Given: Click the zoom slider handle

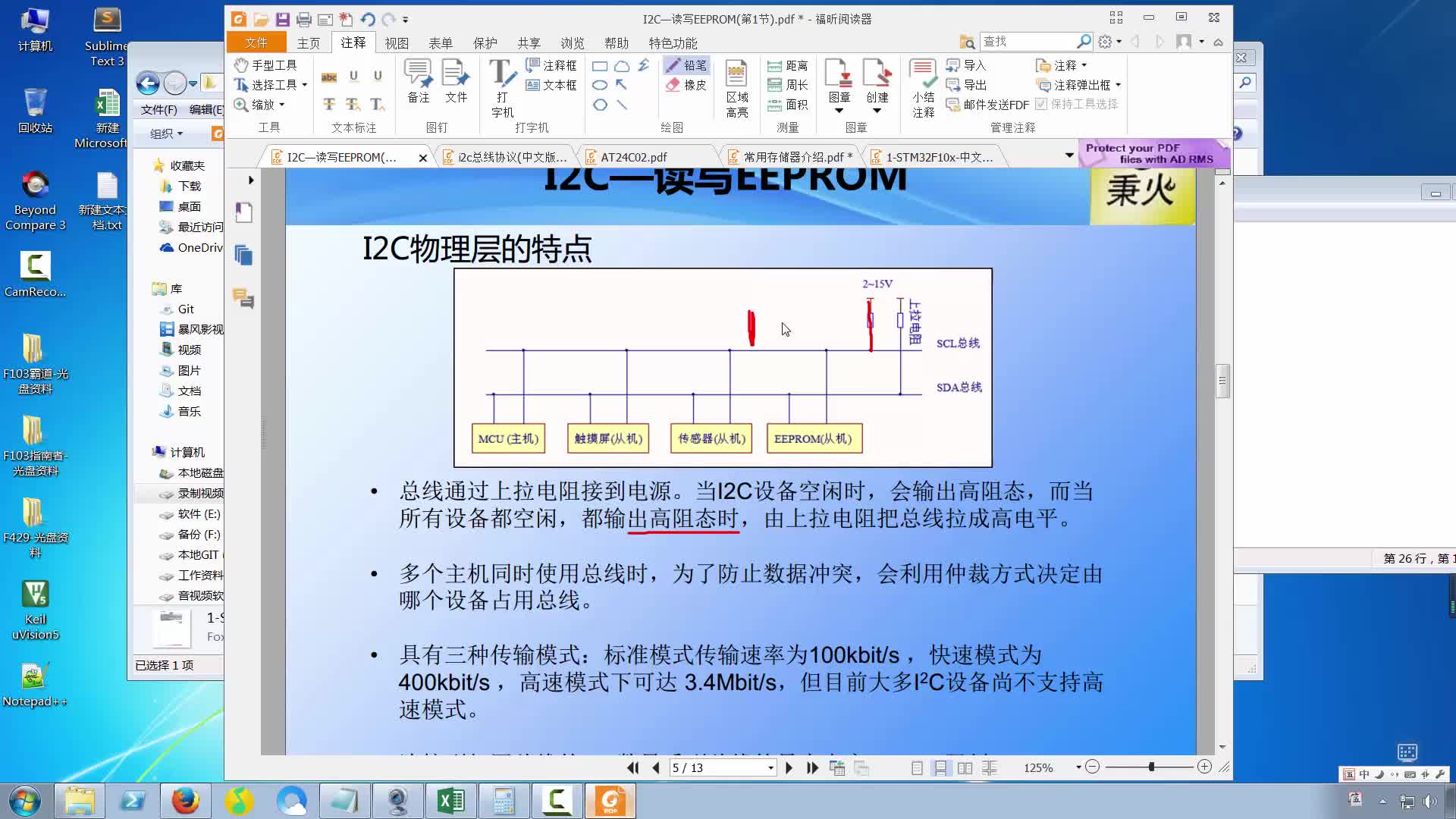Looking at the screenshot, I should pos(1153,767).
